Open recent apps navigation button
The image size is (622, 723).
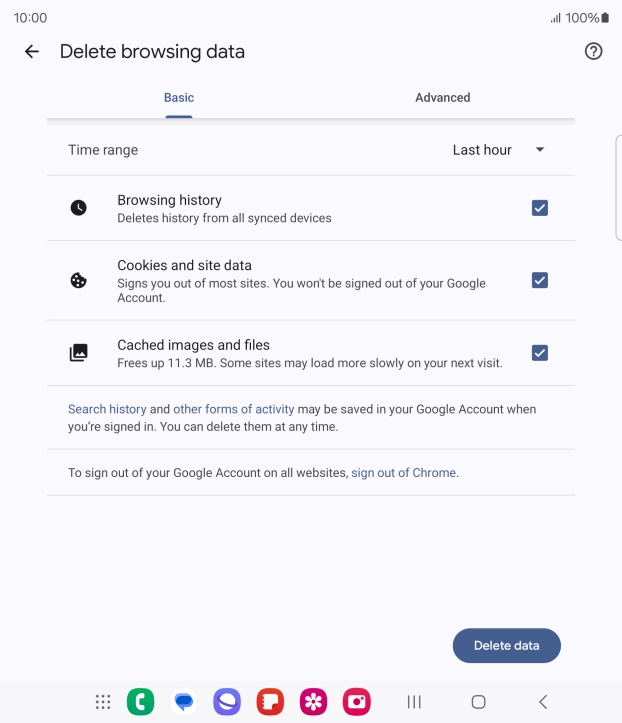tap(414, 702)
